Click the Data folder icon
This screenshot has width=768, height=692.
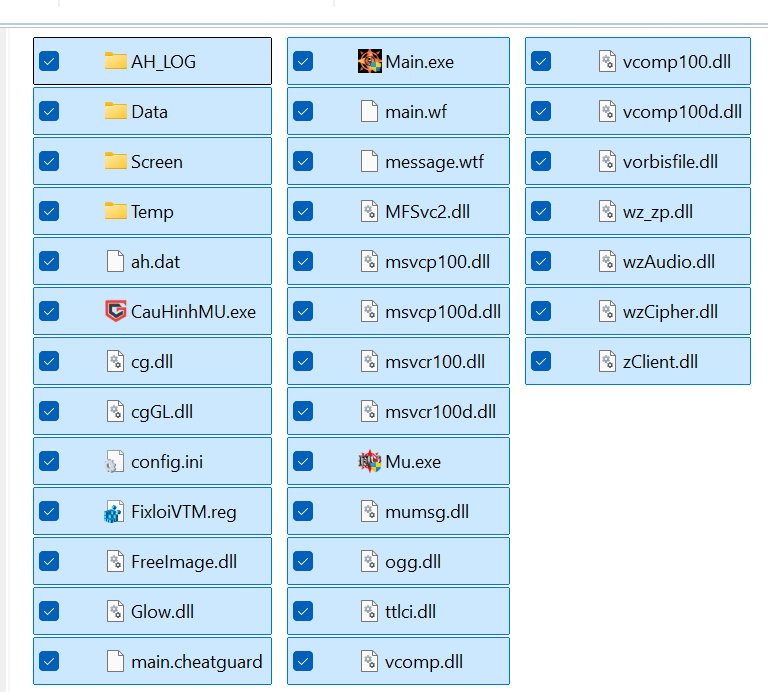point(115,111)
